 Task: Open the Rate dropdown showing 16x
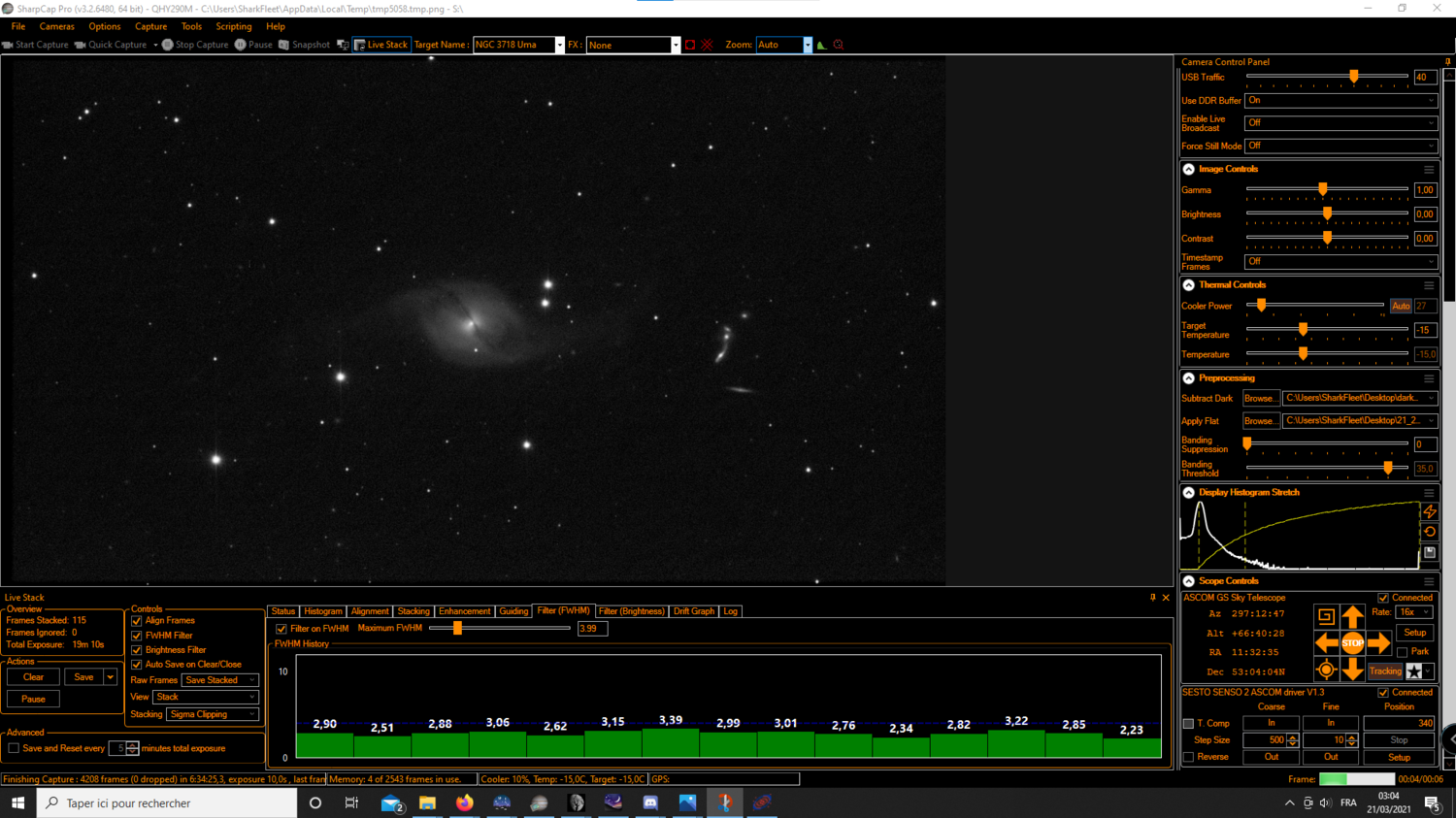point(1414,611)
